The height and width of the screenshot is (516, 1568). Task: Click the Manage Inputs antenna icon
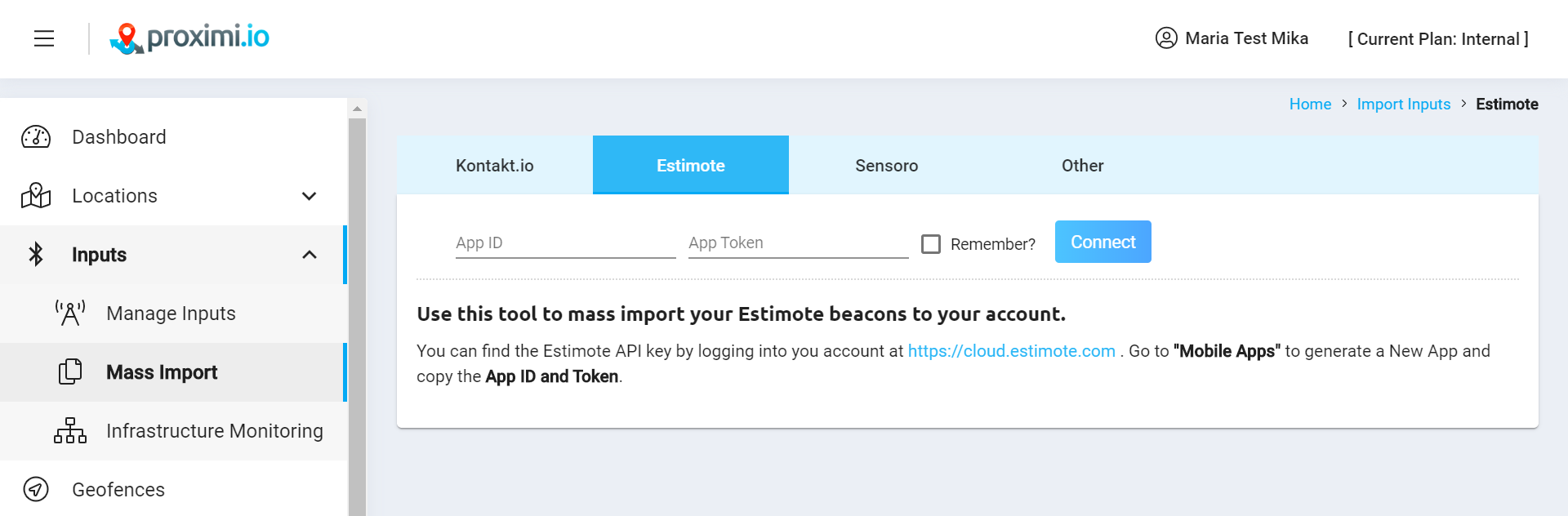pyautogui.click(x=70, y=314)
